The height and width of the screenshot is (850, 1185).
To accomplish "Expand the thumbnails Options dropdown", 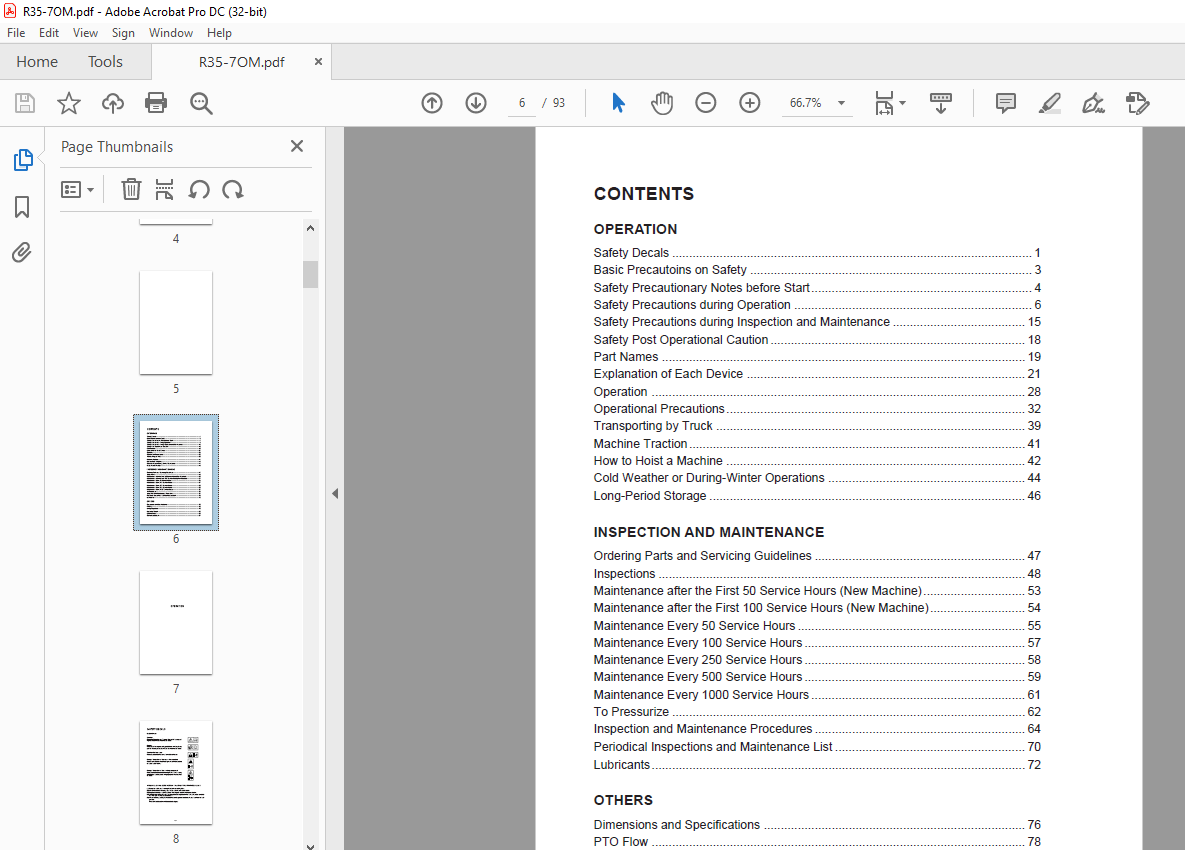I will pos(77,189).
